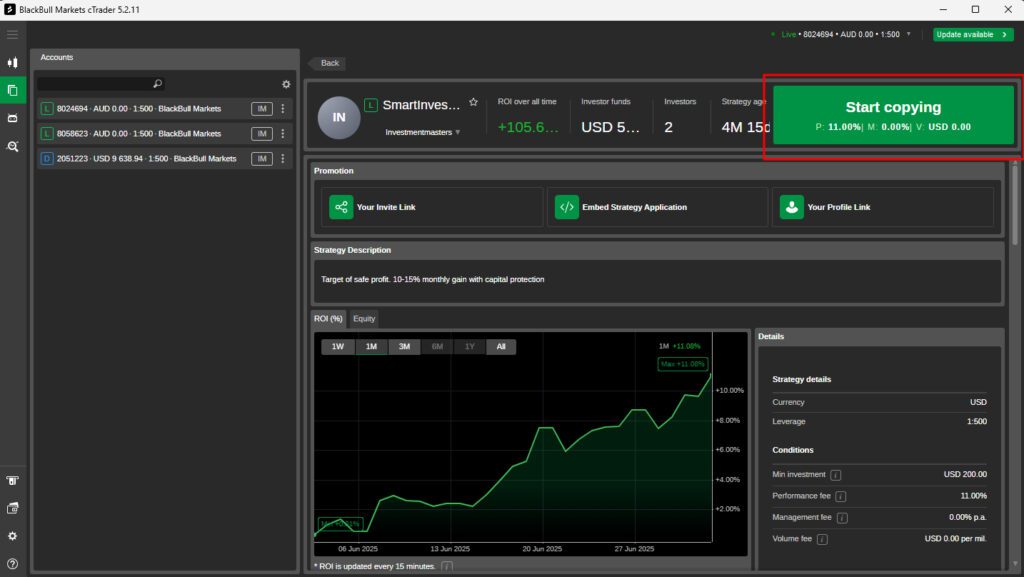This screenshot has width=1024, height=577.
Task: Click the Strategy Description text
Action: [432, 279]
